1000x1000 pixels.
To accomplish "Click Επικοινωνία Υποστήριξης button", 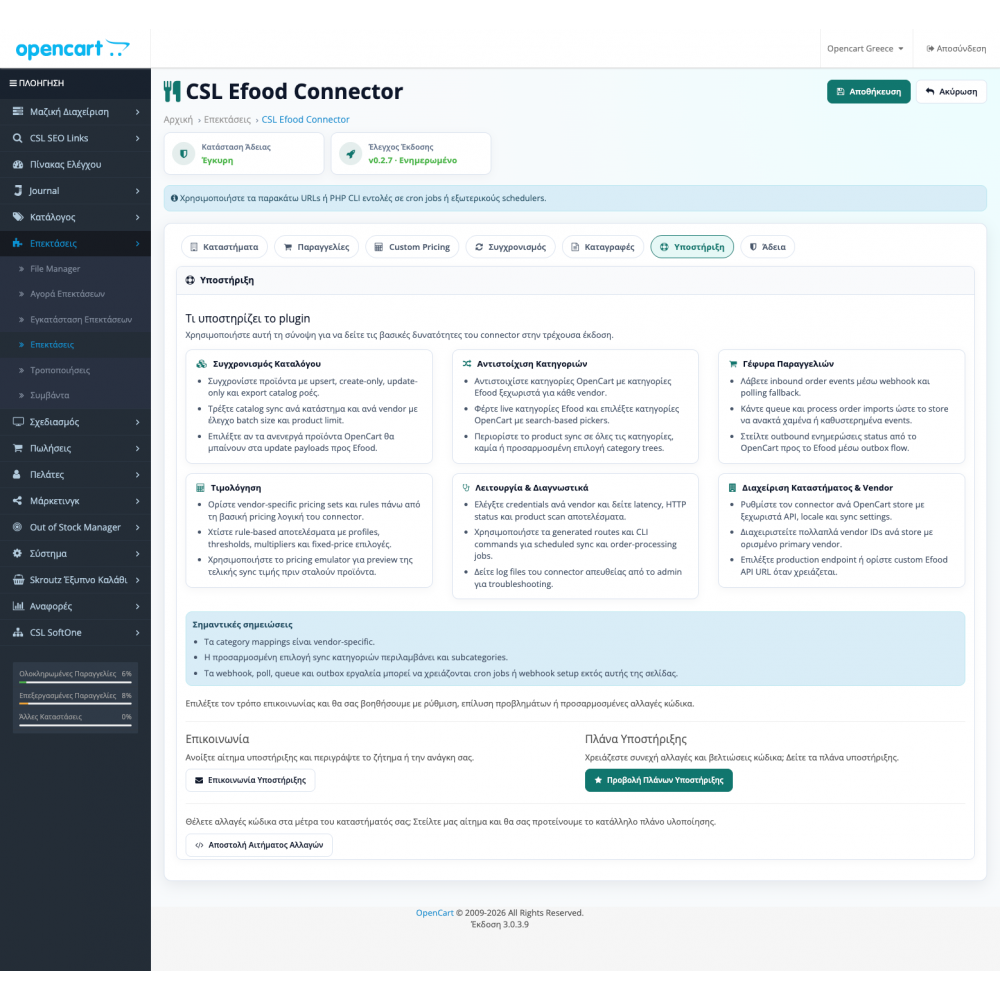I will [250, 780].
